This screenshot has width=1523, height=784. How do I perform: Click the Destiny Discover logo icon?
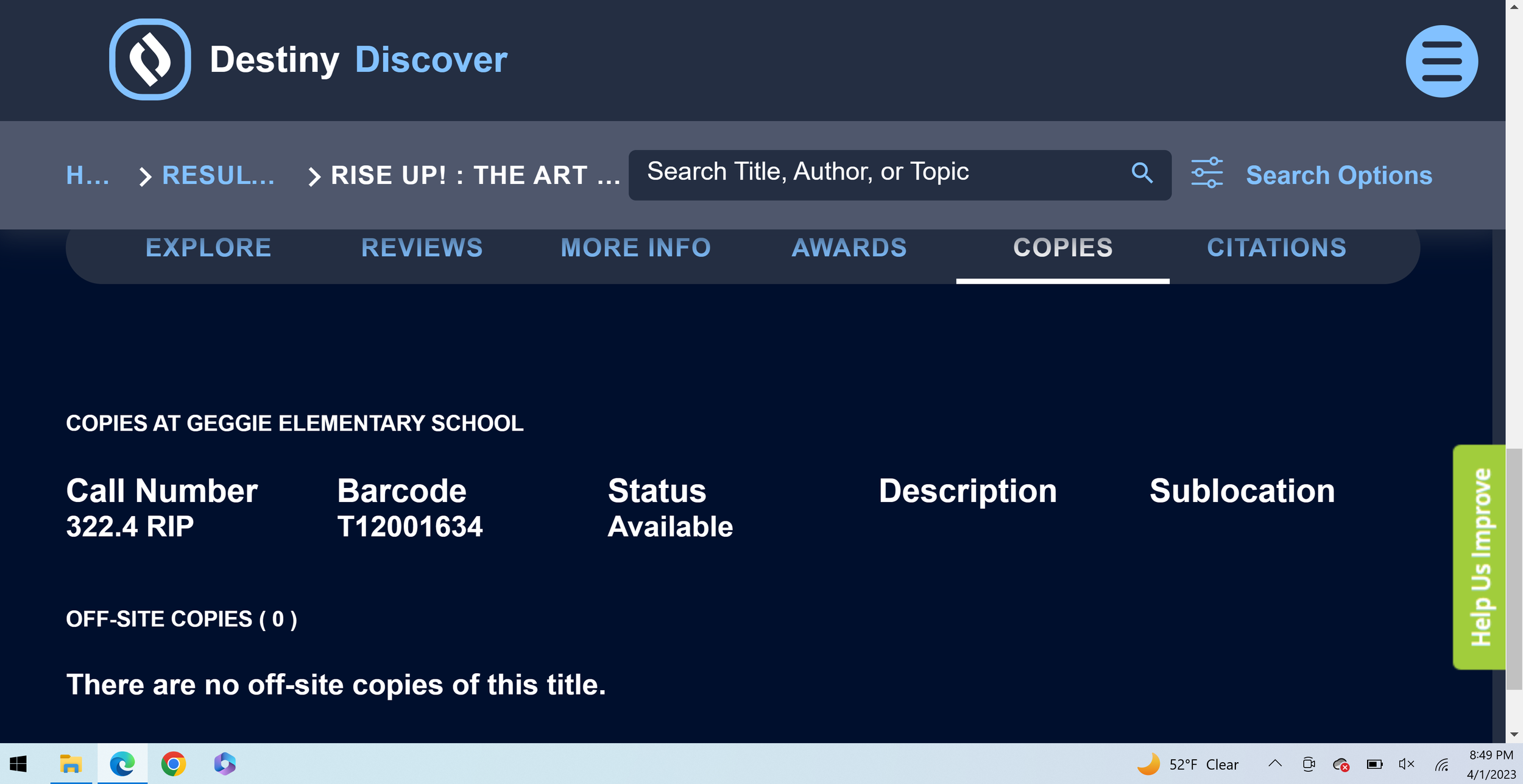[150, 60]
